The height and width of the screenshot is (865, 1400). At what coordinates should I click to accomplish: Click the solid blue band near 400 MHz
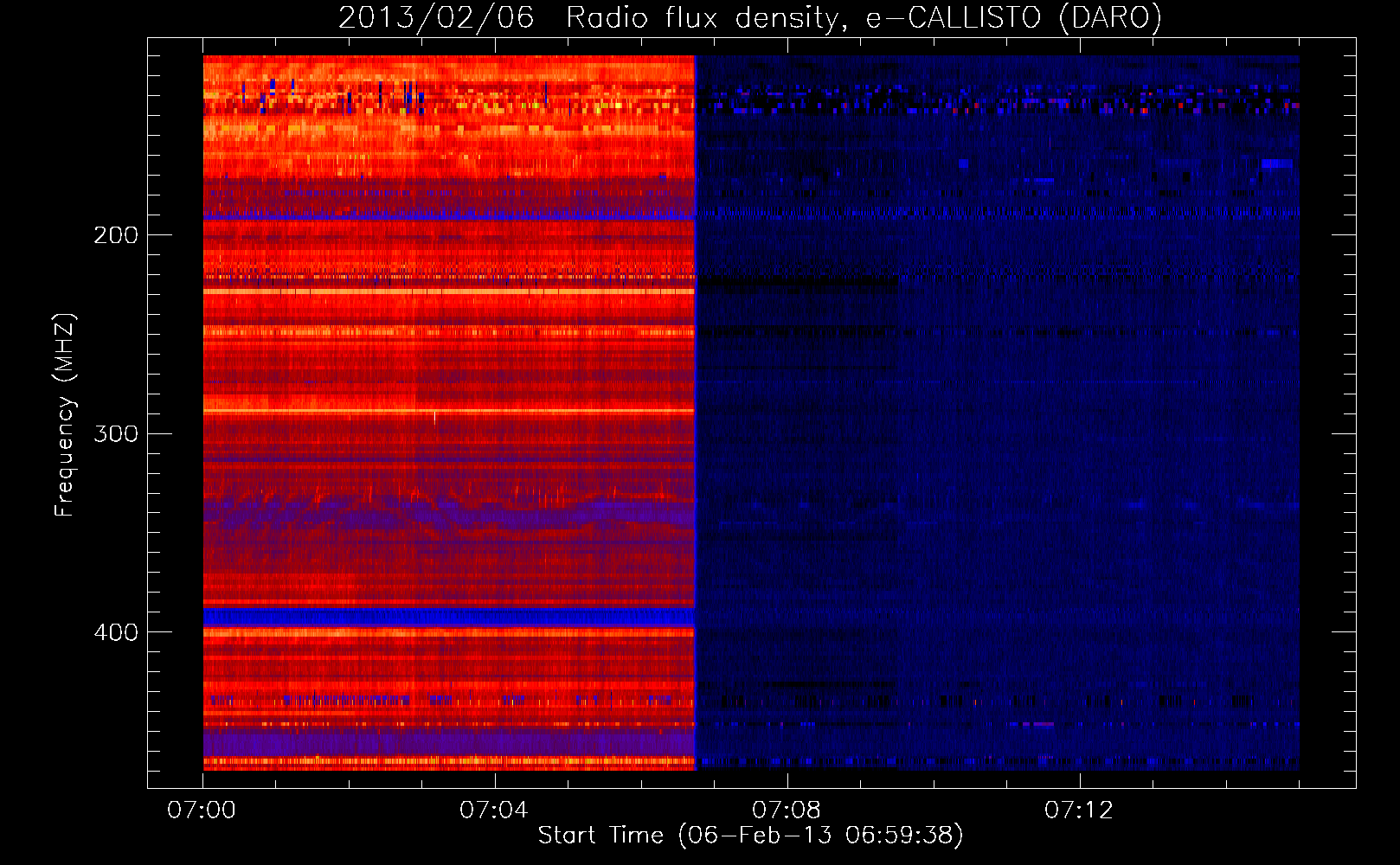tap(449, 617)
